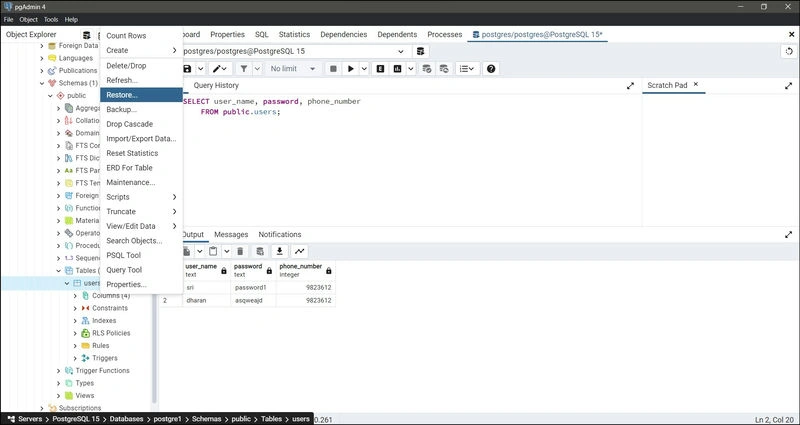Click the edit pencil icon in query toolbar
Viewport: 800px width, 425px height.
217,69
